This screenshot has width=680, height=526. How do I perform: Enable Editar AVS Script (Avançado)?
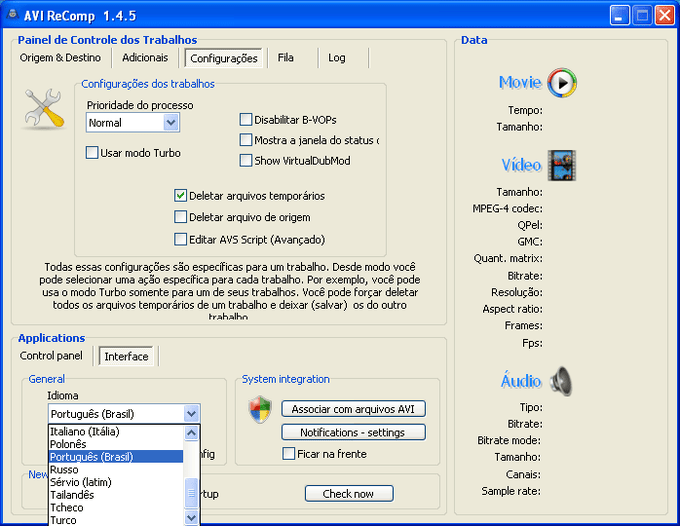tap(180, 239)
